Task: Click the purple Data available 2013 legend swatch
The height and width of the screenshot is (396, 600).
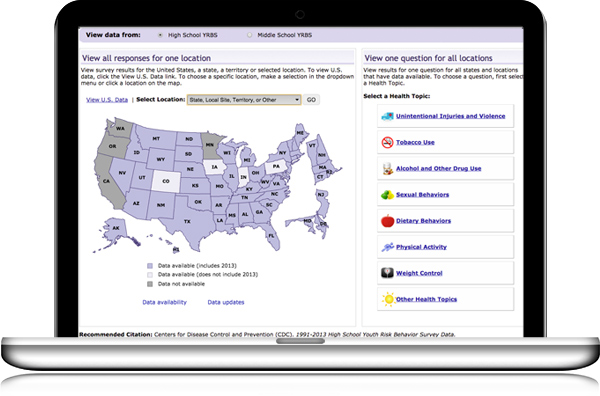Action: (150, 266)
